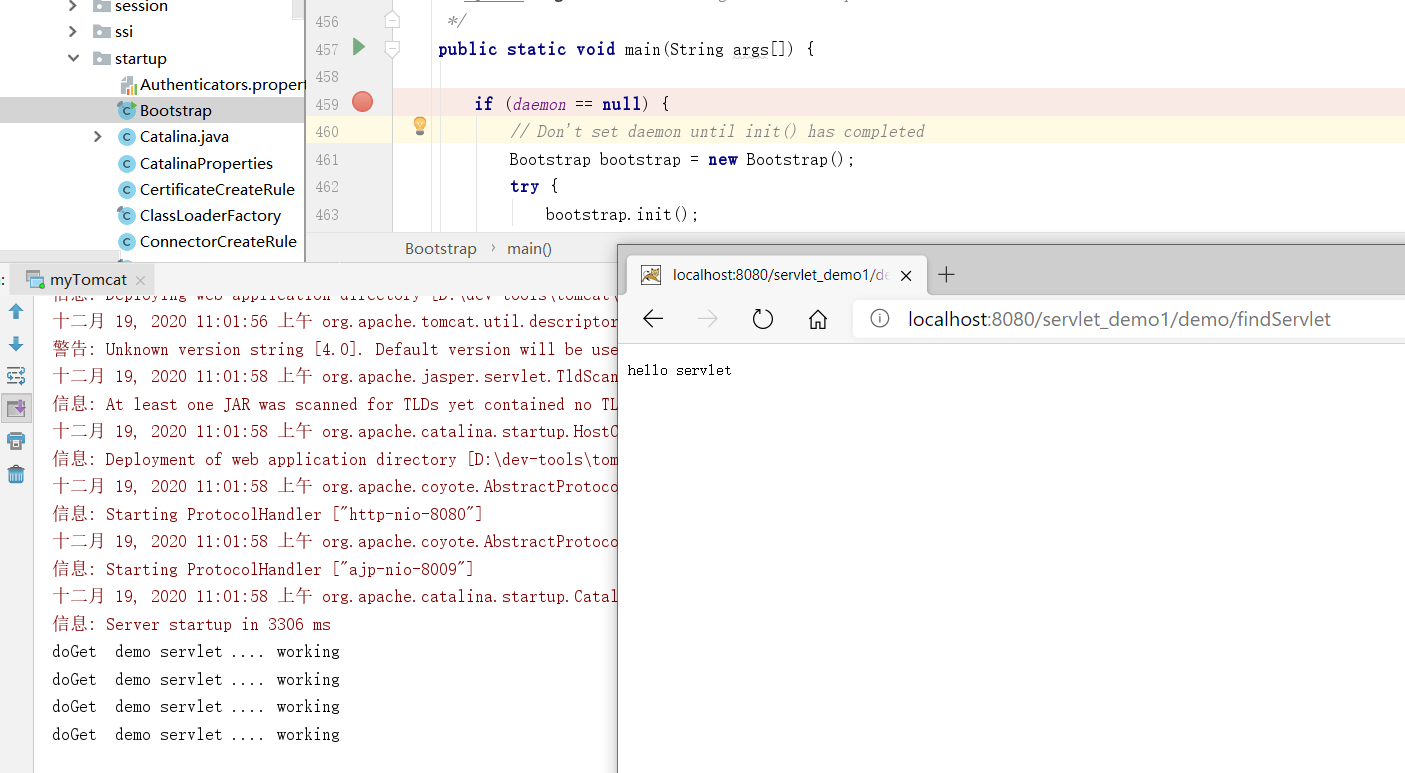The width and height of the screenshot is (1405, 773).
Task: Click the yellow lightbulb intention icon
Action: point(420,126)
